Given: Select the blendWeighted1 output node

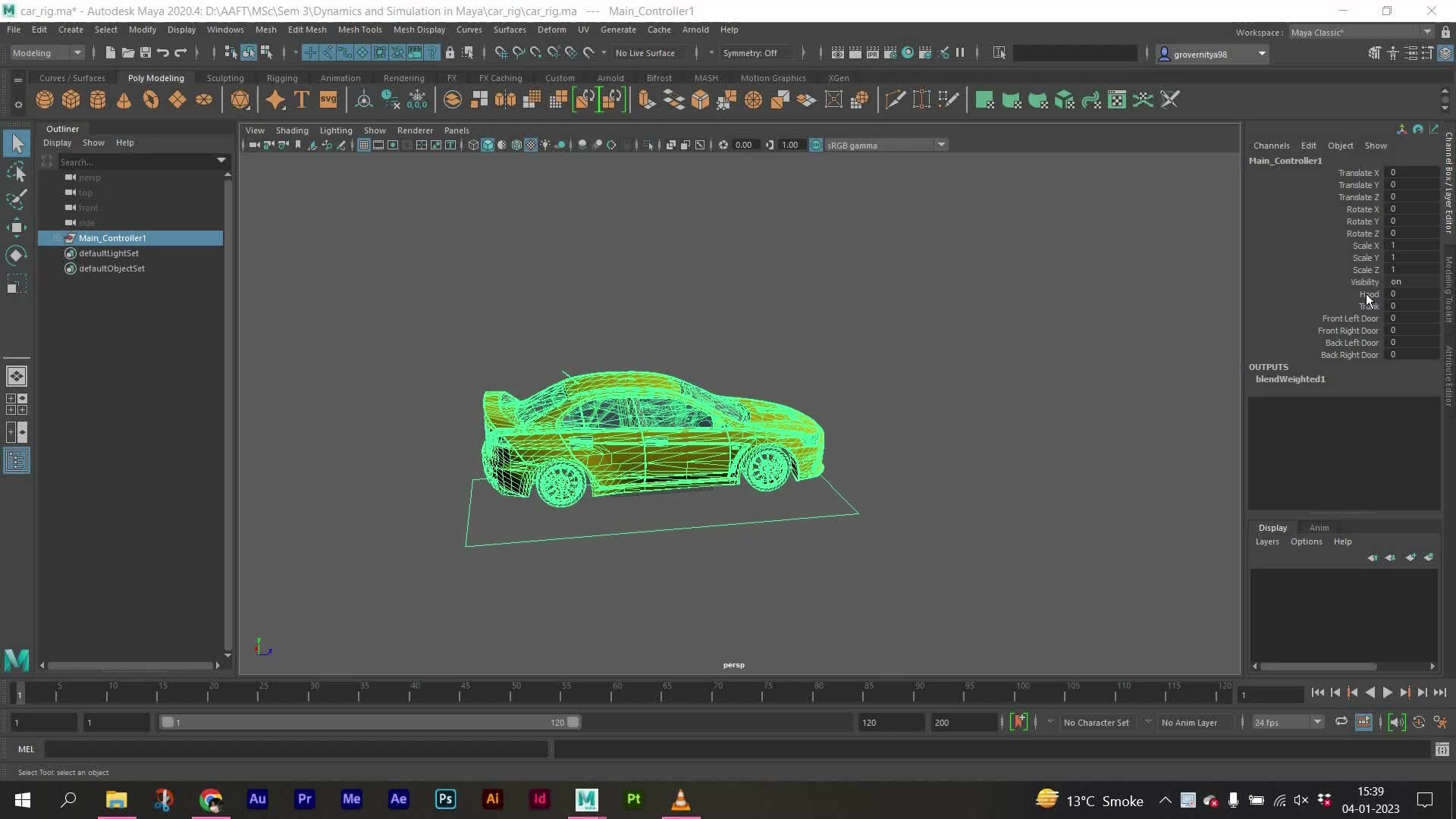Looking at the screenshot, I should point(1291,379).
